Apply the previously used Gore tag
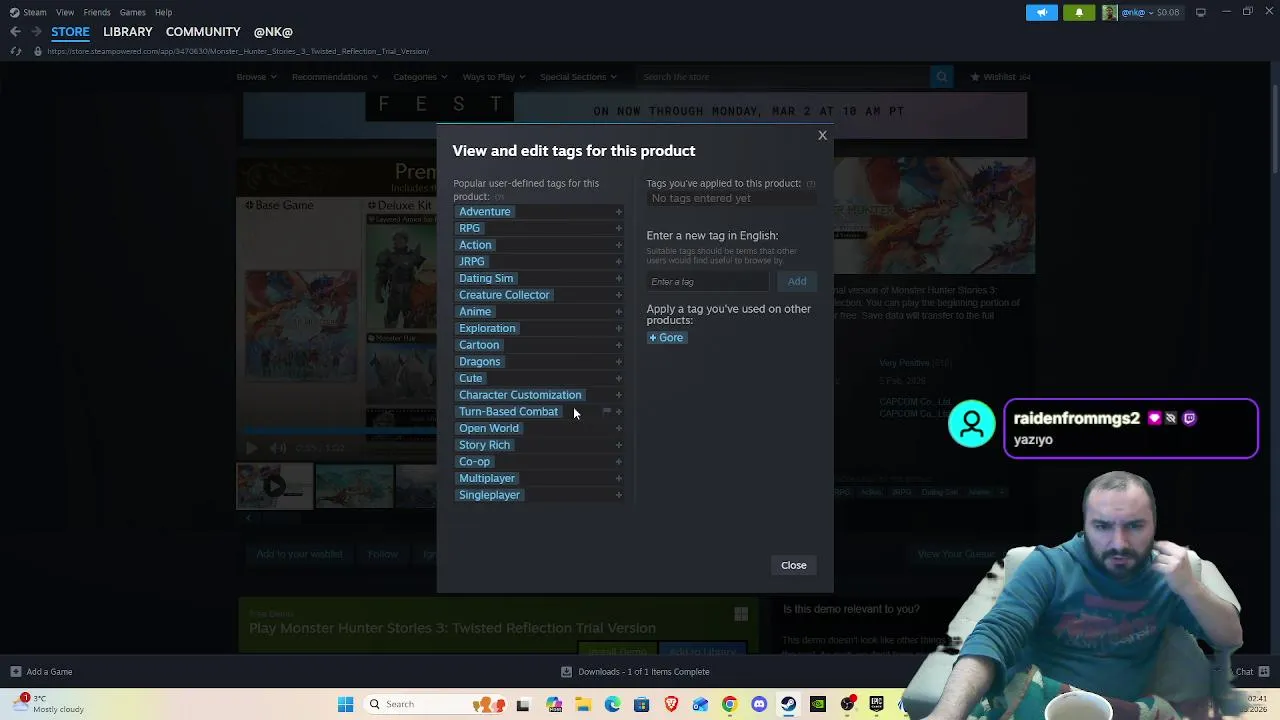Image resolution: width=1280 pixels, height=720 pixels. coord(666,338)
